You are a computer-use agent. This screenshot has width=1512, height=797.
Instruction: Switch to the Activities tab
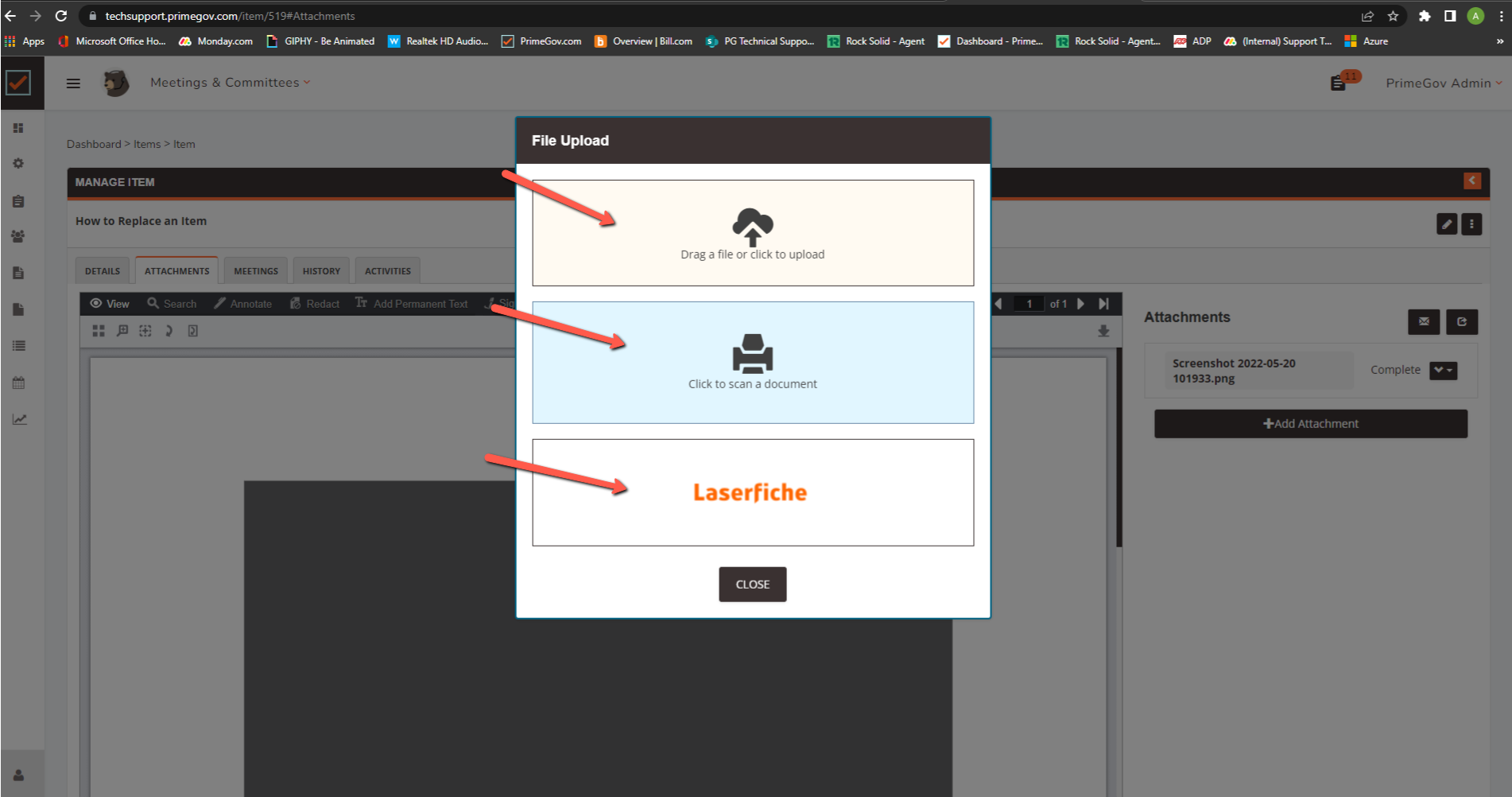click(x=387, y=270)
